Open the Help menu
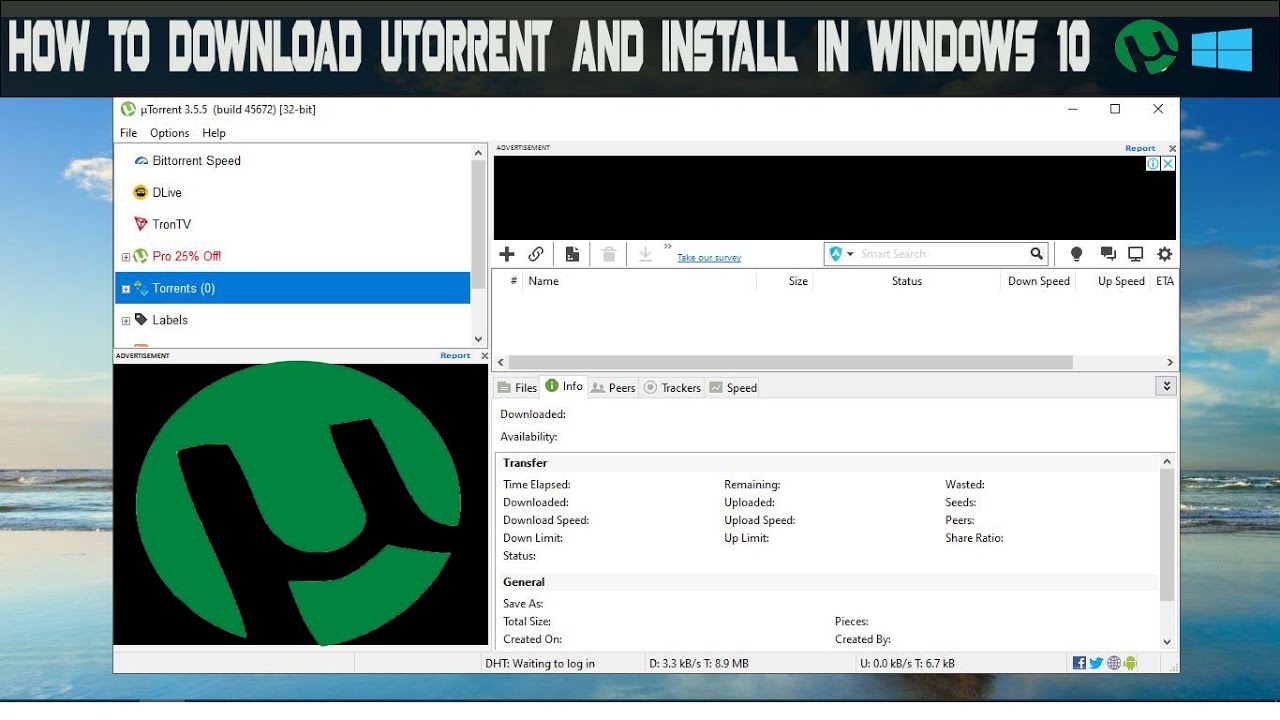This screenshot has height=720, width=1280. (x=214, y=133)
